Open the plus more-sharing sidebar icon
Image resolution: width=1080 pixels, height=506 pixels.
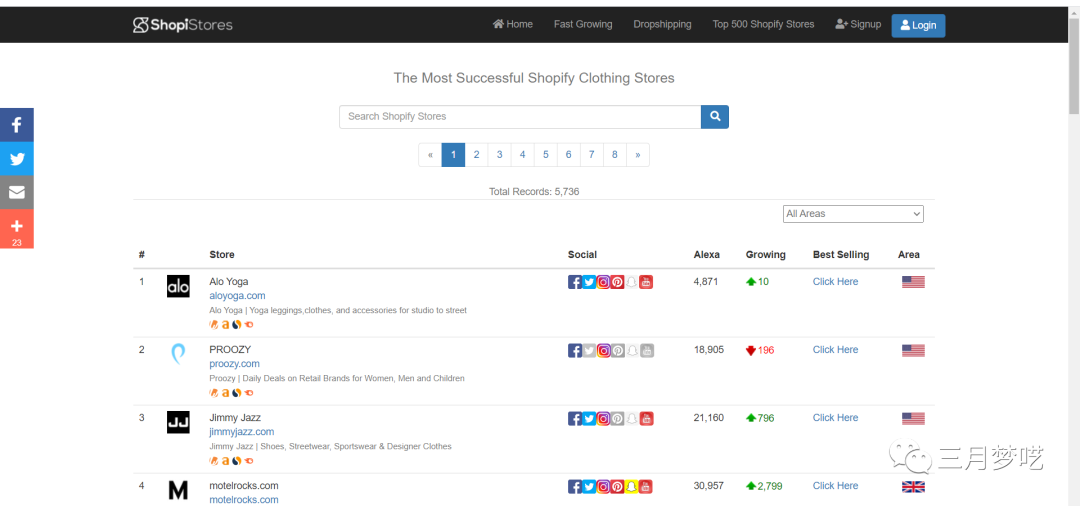pyautogui.click(x=17, y=229)
